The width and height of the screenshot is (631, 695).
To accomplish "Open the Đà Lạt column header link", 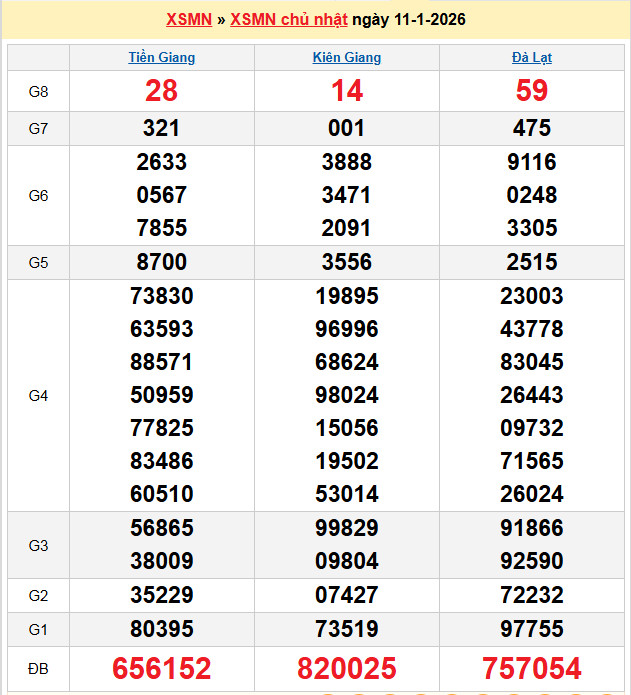I will [x=532, y=57].
